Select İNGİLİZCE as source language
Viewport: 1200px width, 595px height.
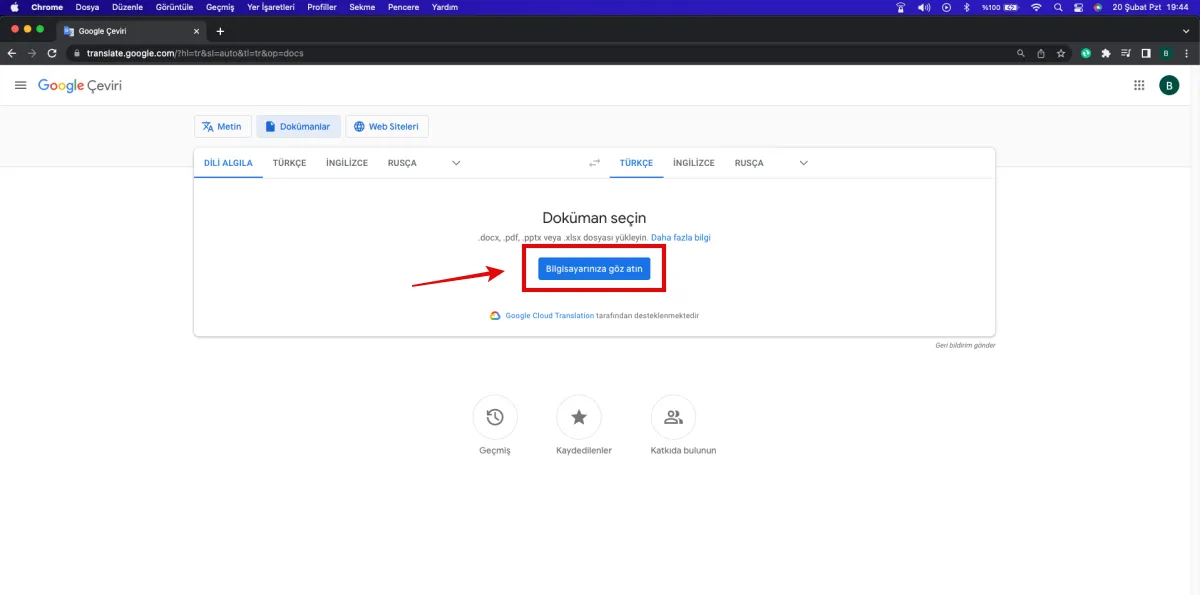(346, 163)
